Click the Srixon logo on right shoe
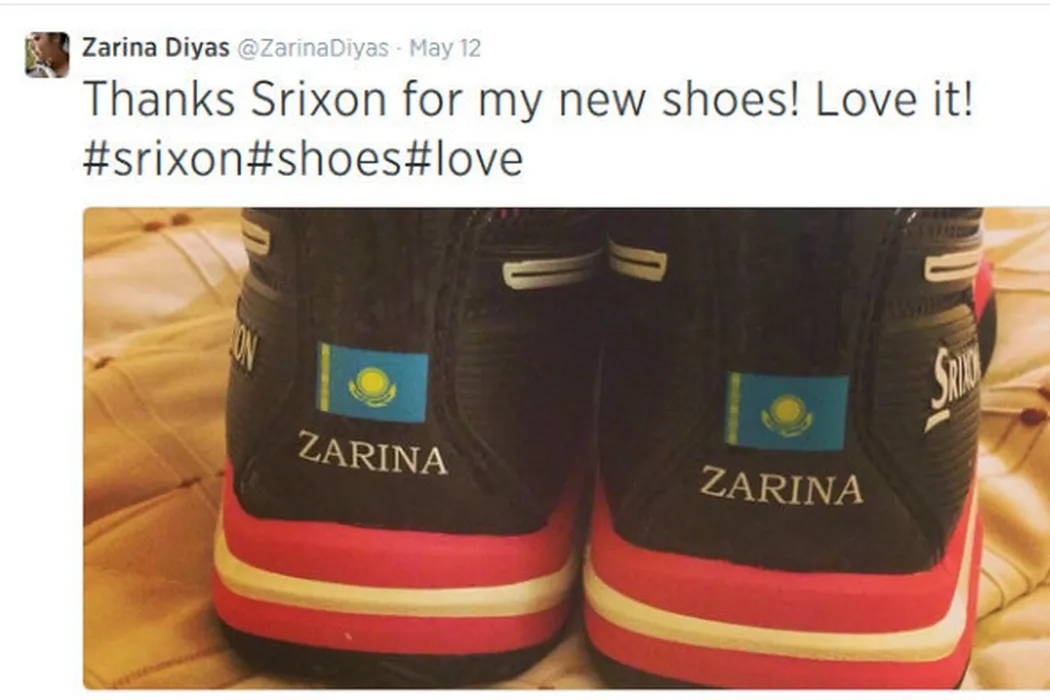Viewport: 1050px width, 700px height. click(954, 387)
